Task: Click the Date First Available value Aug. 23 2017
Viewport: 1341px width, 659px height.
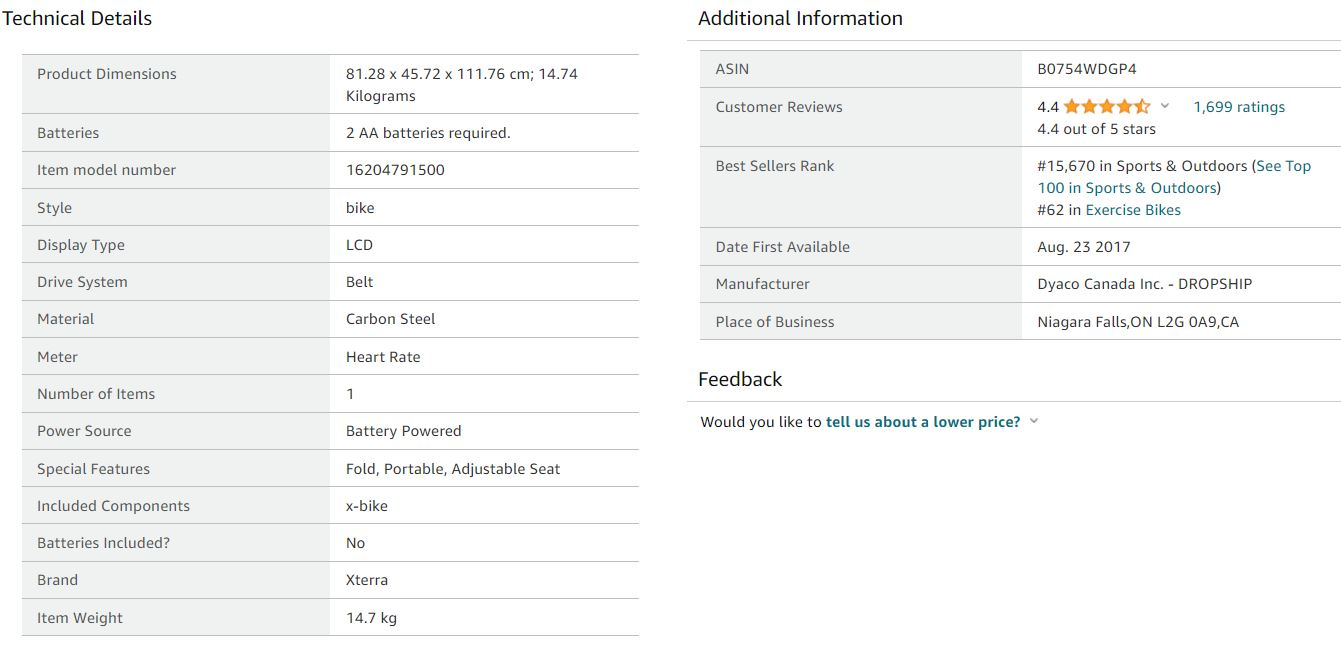Action: [x=1084, y=247]
